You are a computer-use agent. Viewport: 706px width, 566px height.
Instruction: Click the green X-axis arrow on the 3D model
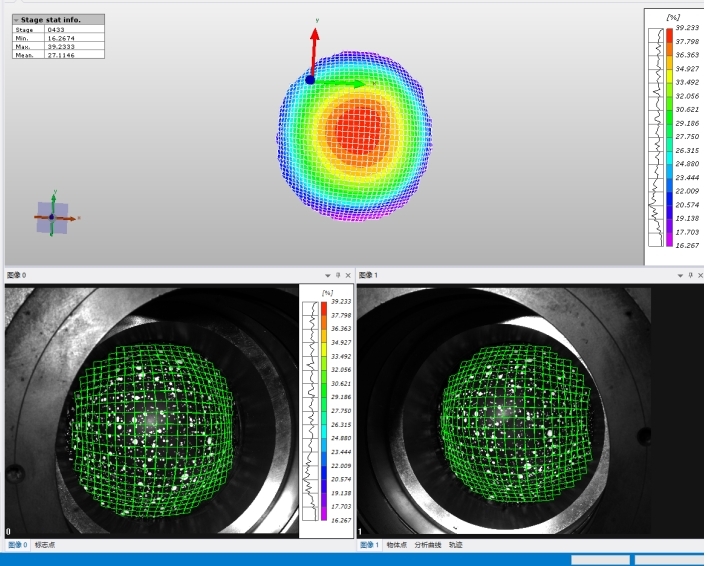350,84
